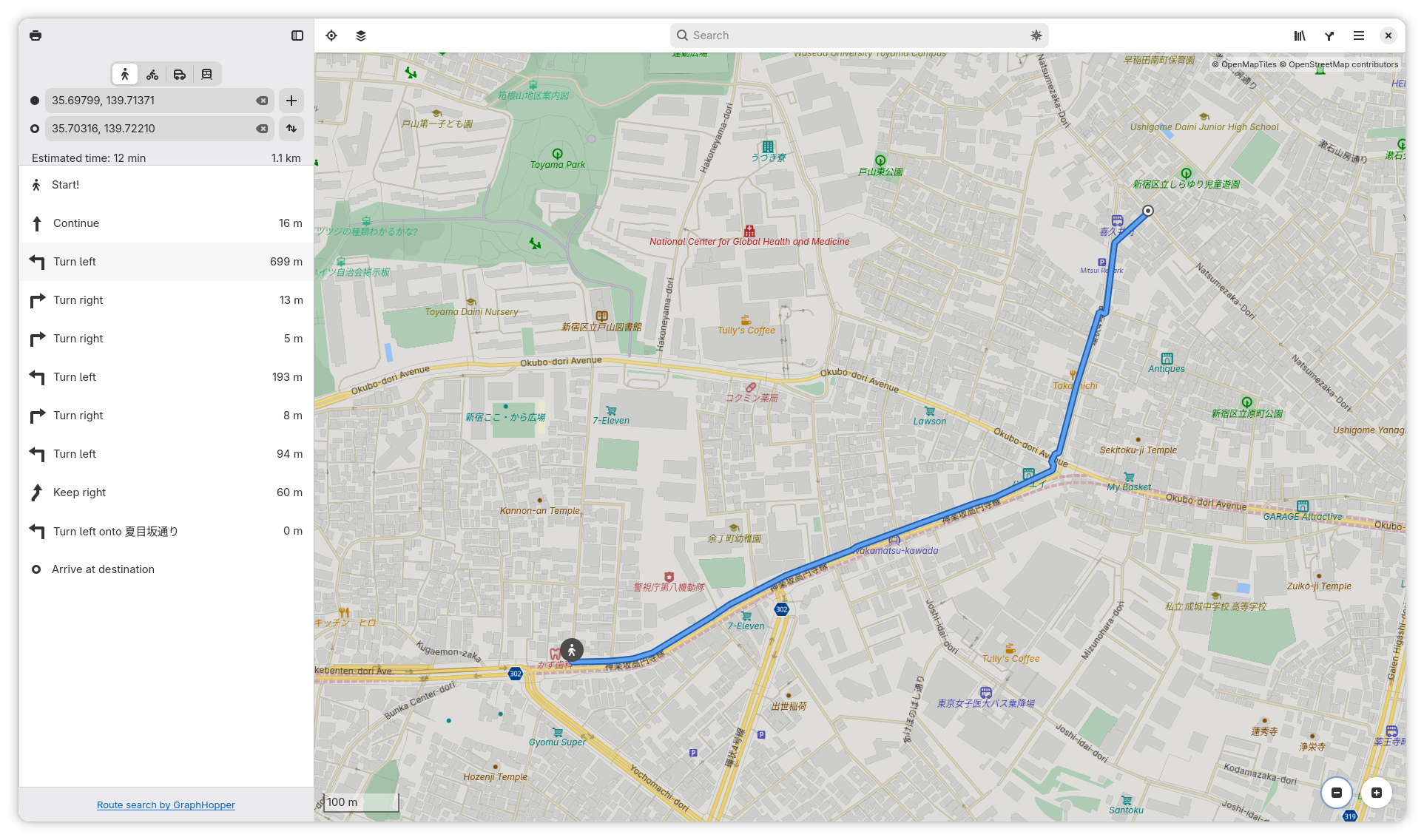Select public transit mode
Screen dimensions: 1424x840
tap(207, 74)
